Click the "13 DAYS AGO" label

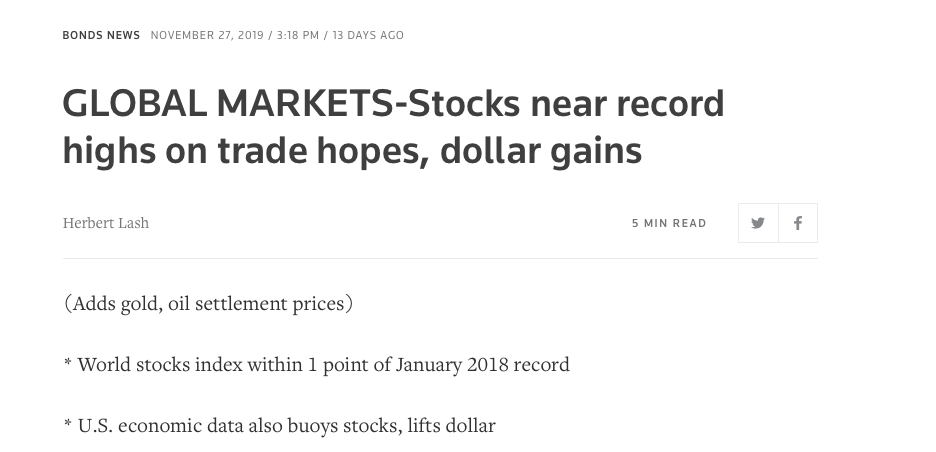coord(368,35)
